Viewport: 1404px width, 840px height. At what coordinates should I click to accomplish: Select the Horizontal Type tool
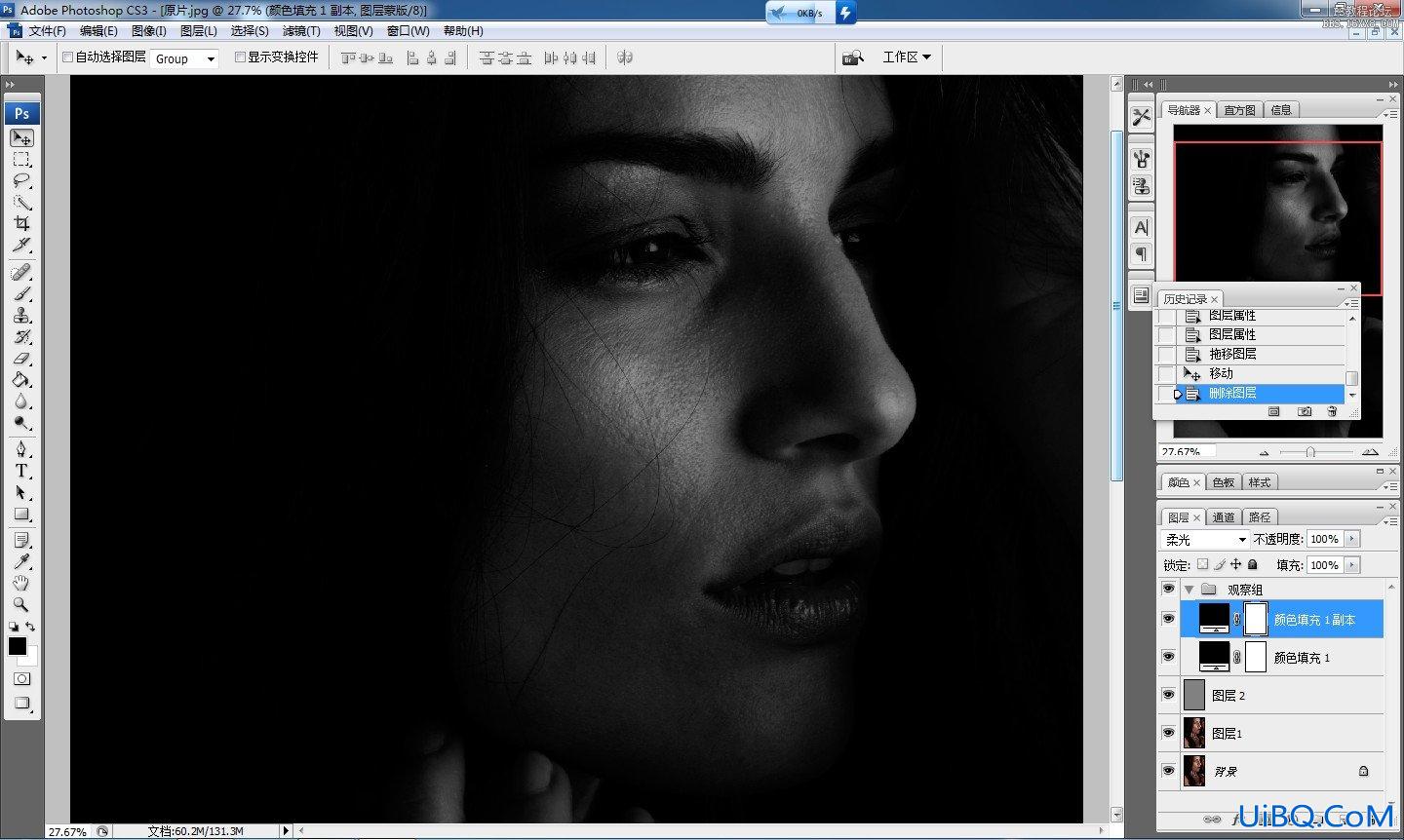[21, 471]
